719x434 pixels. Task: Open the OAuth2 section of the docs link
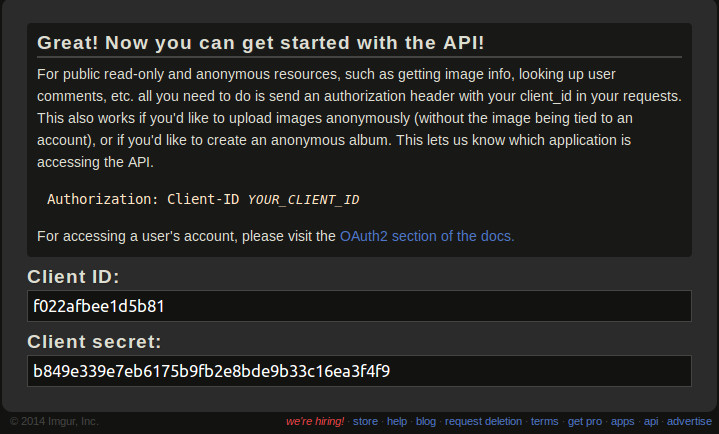coord(427,236)
